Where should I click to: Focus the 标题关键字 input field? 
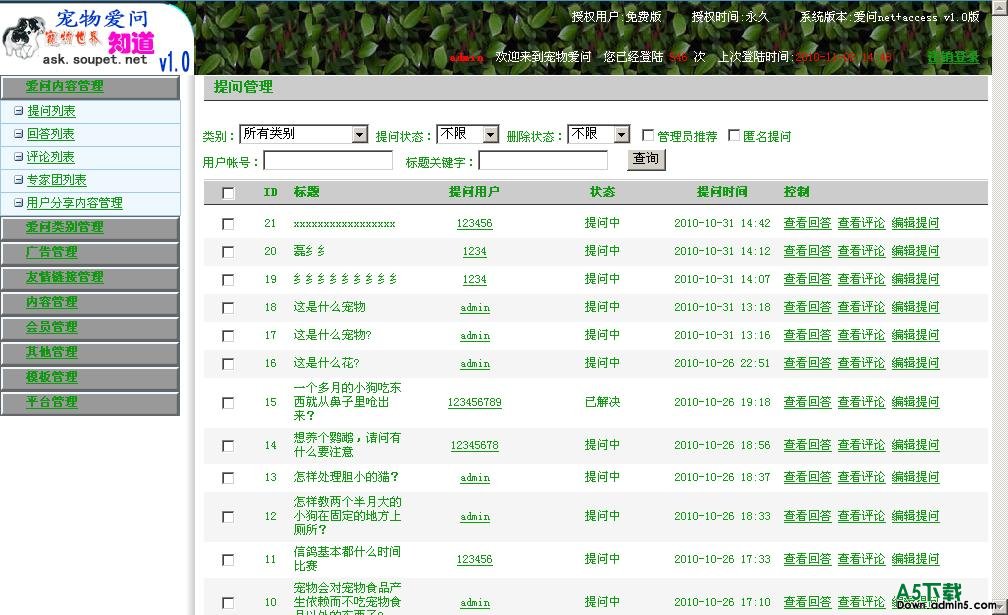(x=543, y=161)
